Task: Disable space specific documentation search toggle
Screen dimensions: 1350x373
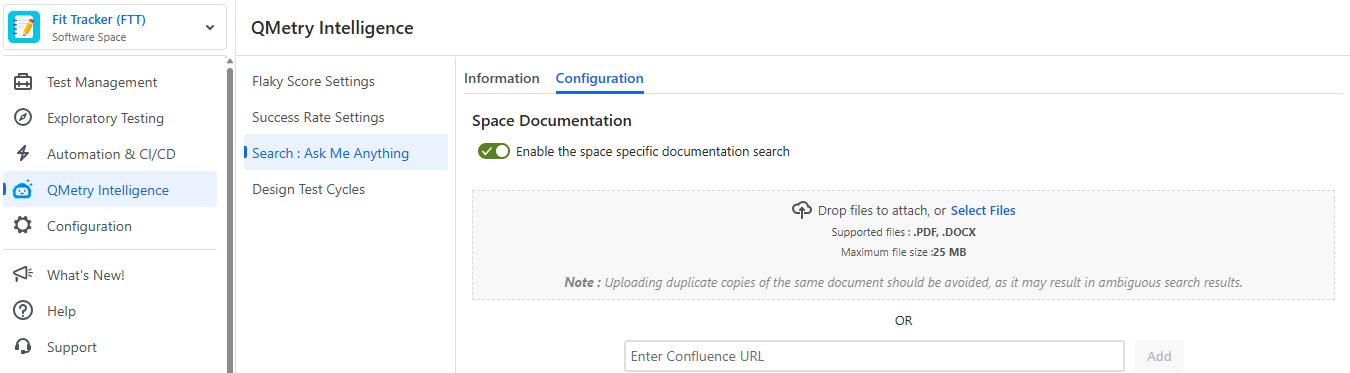Action: pyautogui.click(x=494, y=151)
